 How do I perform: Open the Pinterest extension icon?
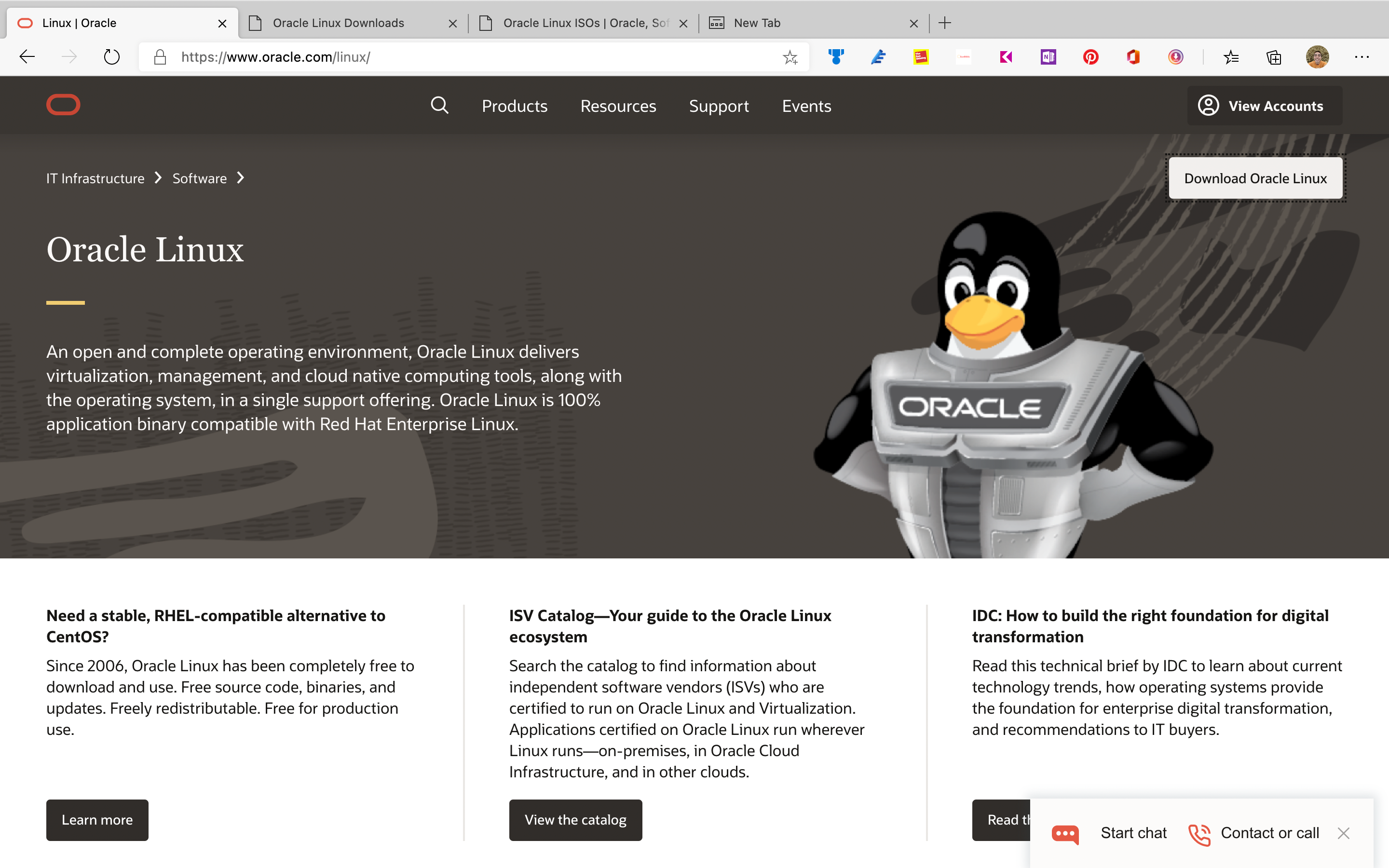click(x=1090, y=57)
